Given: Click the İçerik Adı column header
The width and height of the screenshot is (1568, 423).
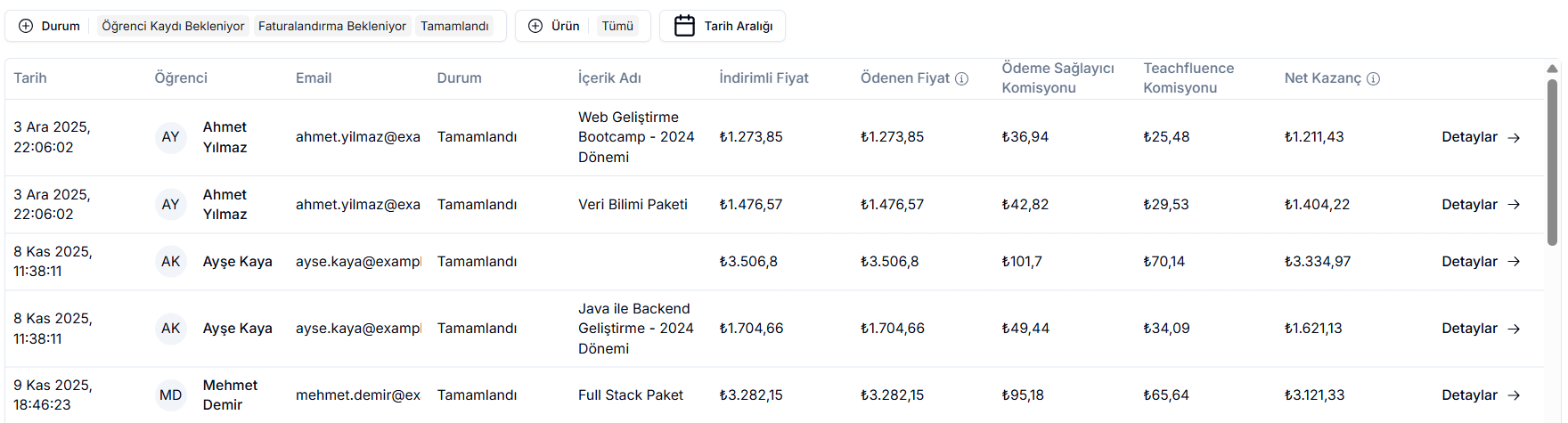Looking at the screenshot, I should tap(609, 78).
